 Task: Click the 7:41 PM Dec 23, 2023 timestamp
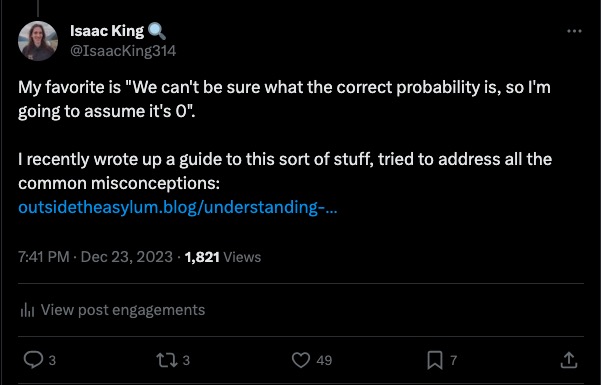click(x=95, y=257)
